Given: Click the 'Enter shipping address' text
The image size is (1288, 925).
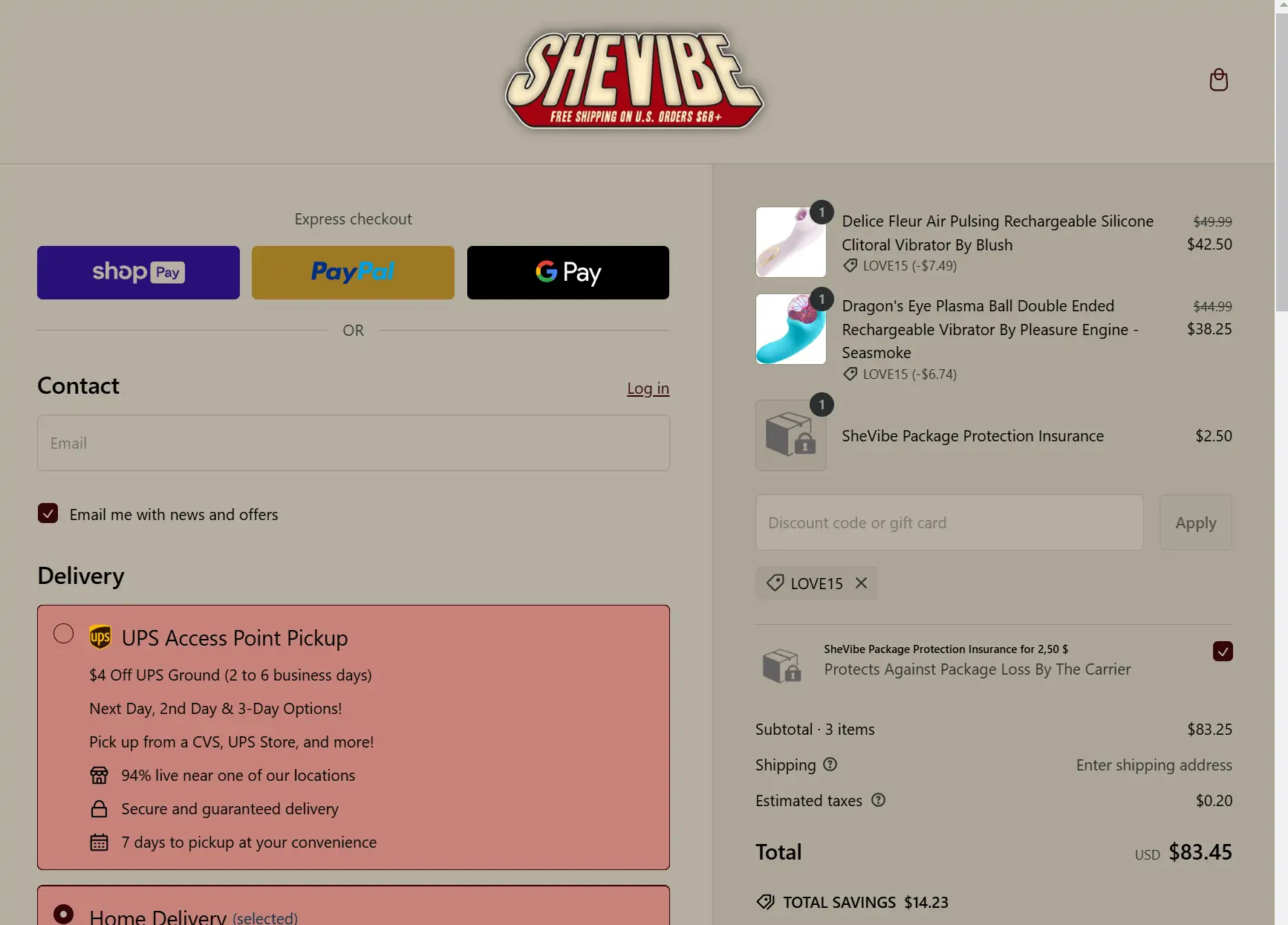Looking at the screenshot, I should (x=1154, y=765).
